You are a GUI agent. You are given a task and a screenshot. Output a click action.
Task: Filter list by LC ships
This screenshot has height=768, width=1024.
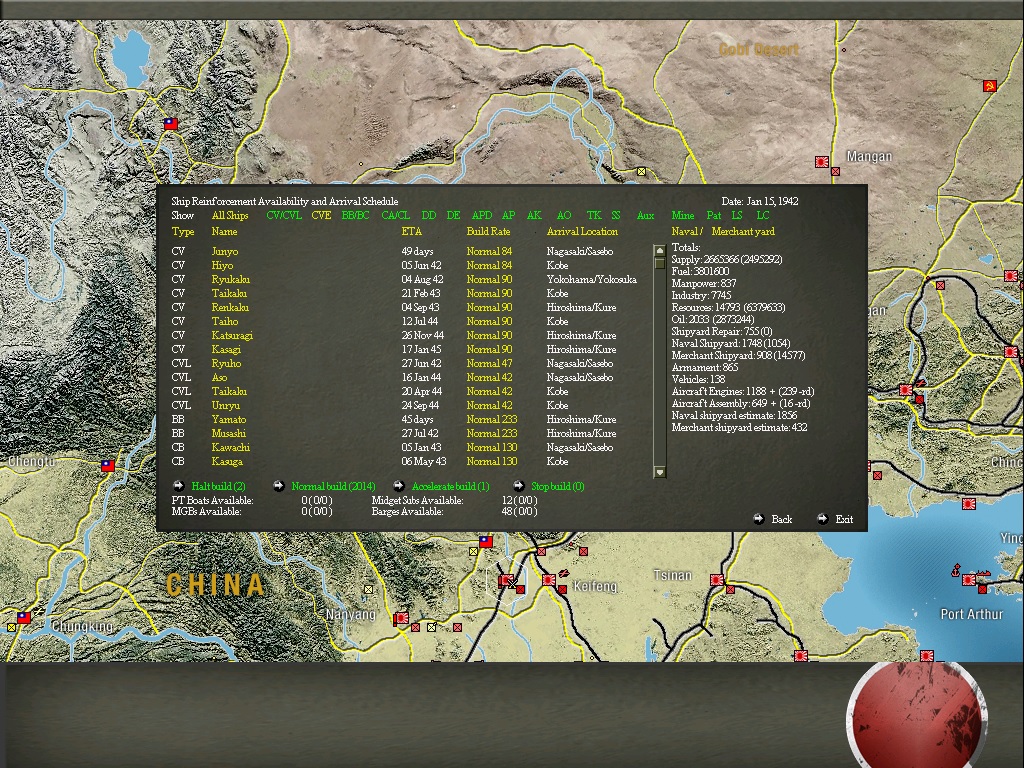(763, 215)
